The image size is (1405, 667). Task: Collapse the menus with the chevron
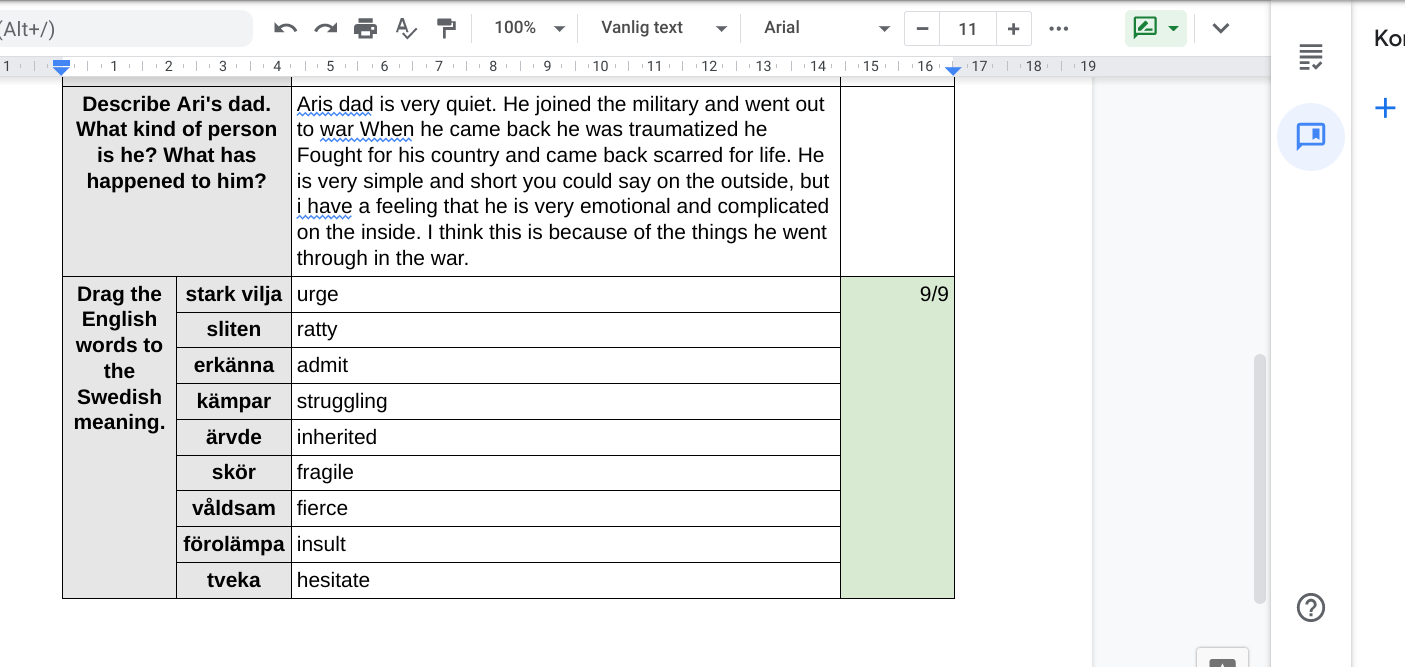point(1221,28)
